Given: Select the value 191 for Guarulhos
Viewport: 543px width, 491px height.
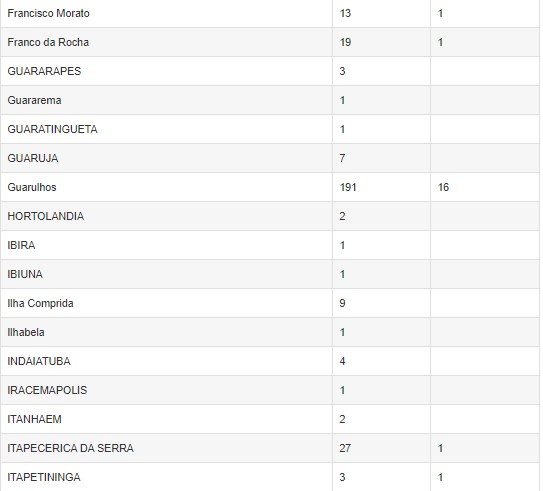Looking at the screenshot, I should pyautogui.click(x=348, y=187).
